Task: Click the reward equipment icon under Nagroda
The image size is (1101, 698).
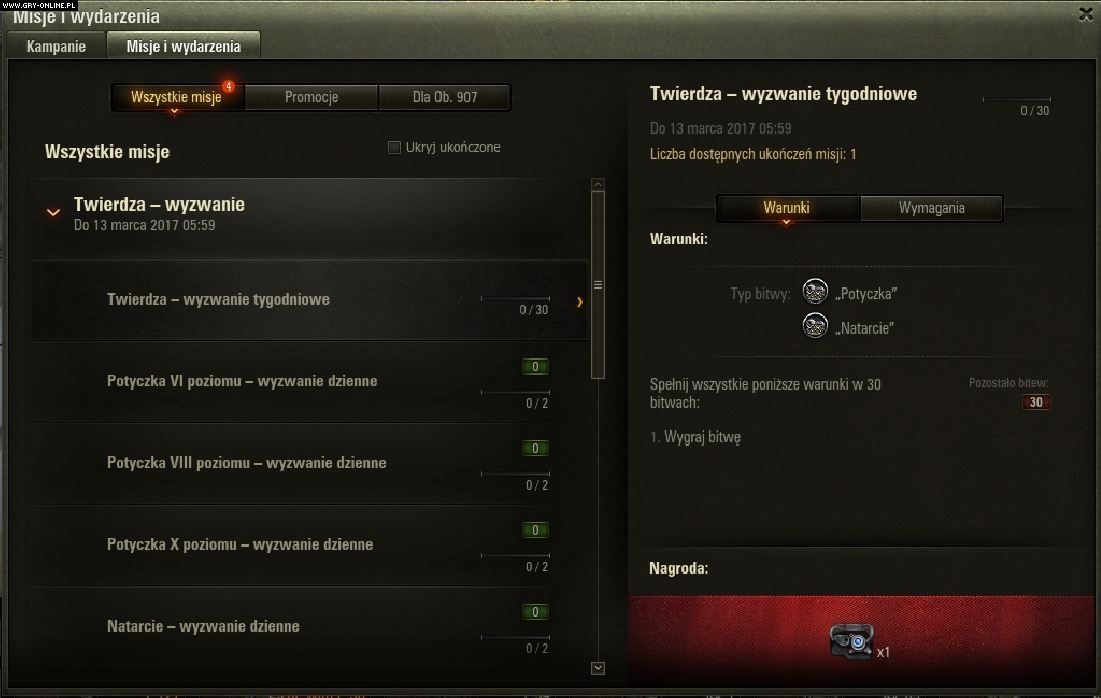Action: 852,641
